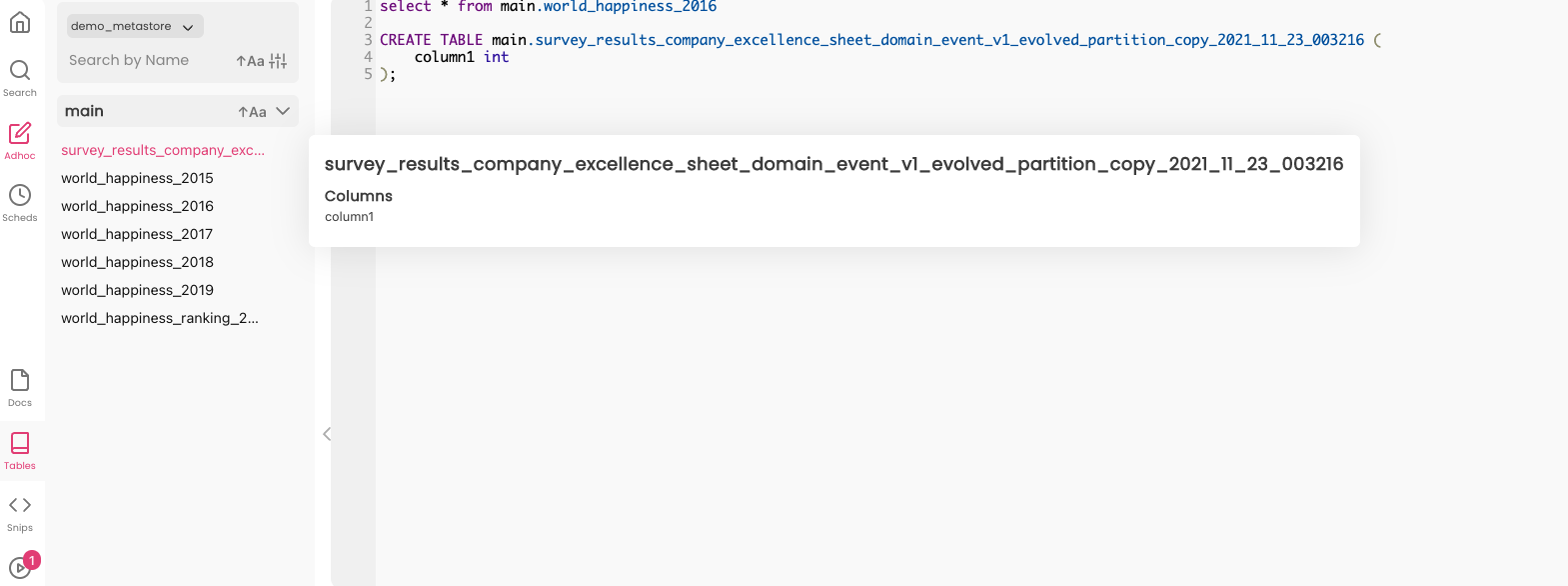Click the main schema header label

[84, 111]
